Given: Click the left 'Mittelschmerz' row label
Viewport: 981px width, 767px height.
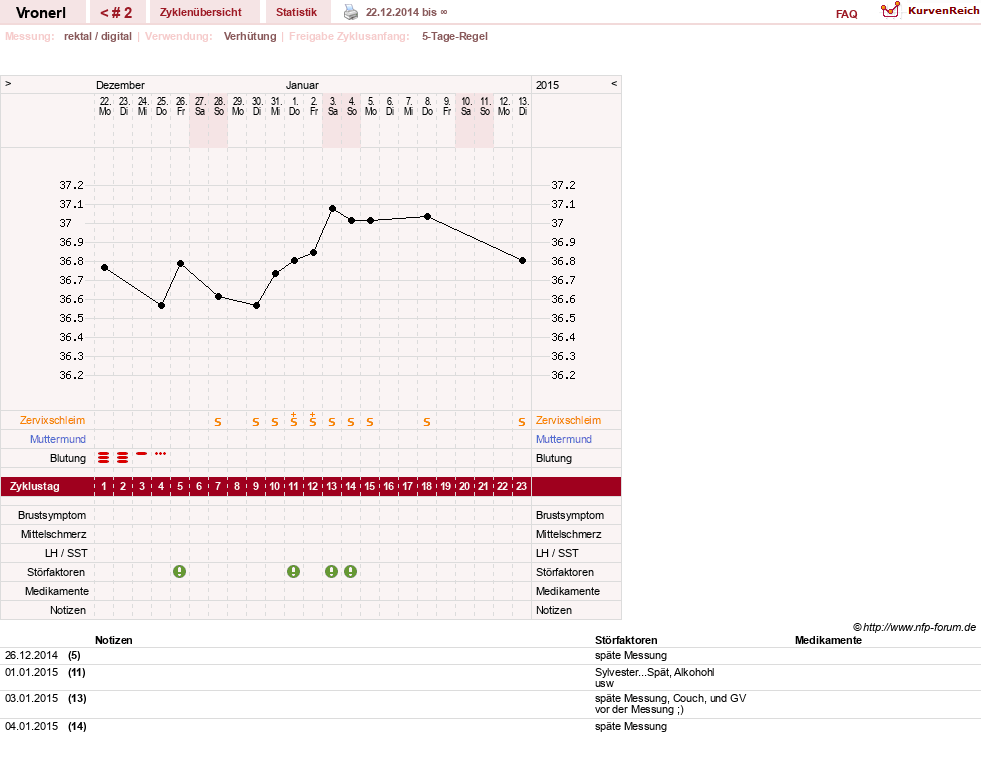Looking at the screenshot, I should 53,534.
